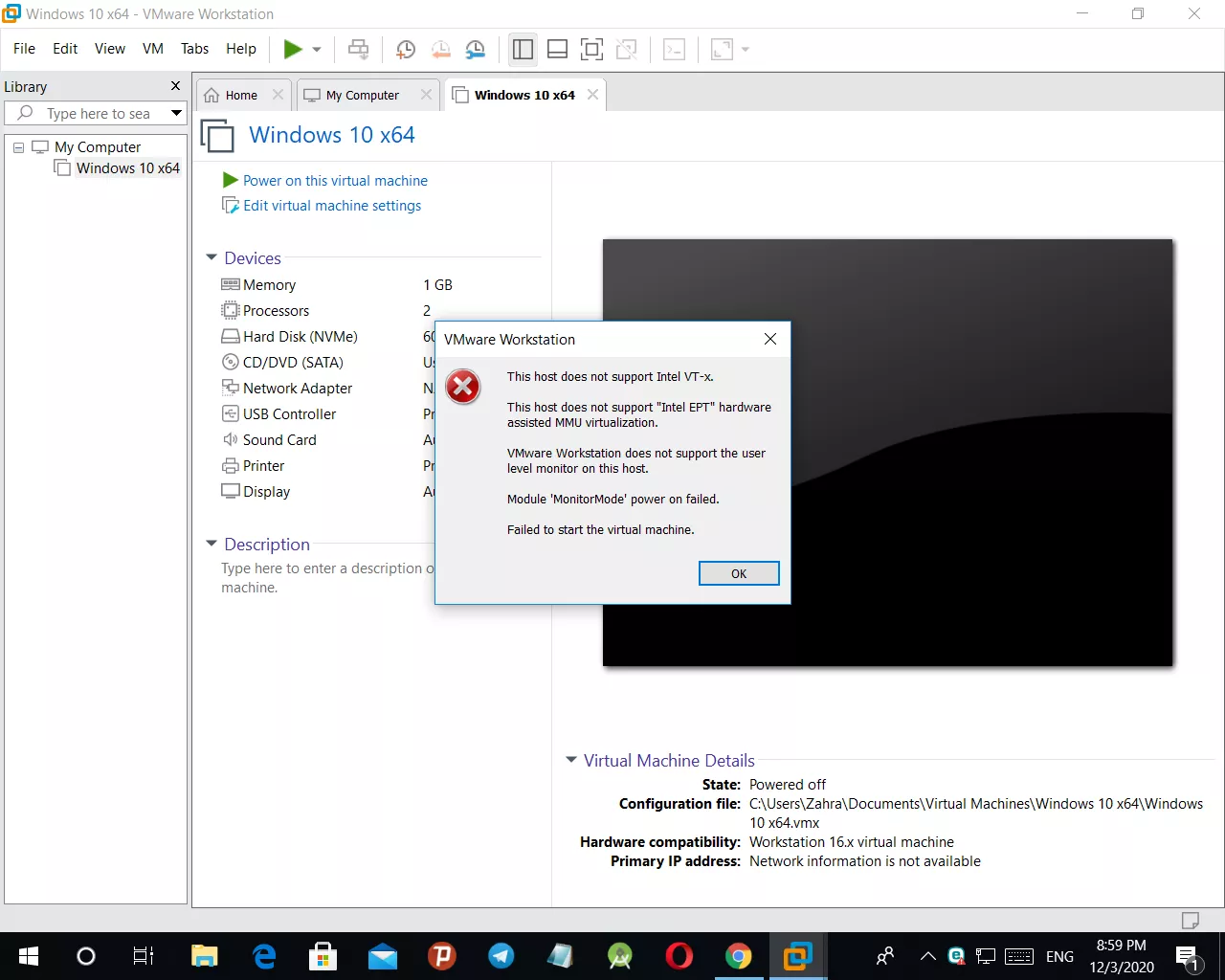This screenshot has width=1225, height=980.
Task: Open the Edit menu
Action: click(65, 49)
